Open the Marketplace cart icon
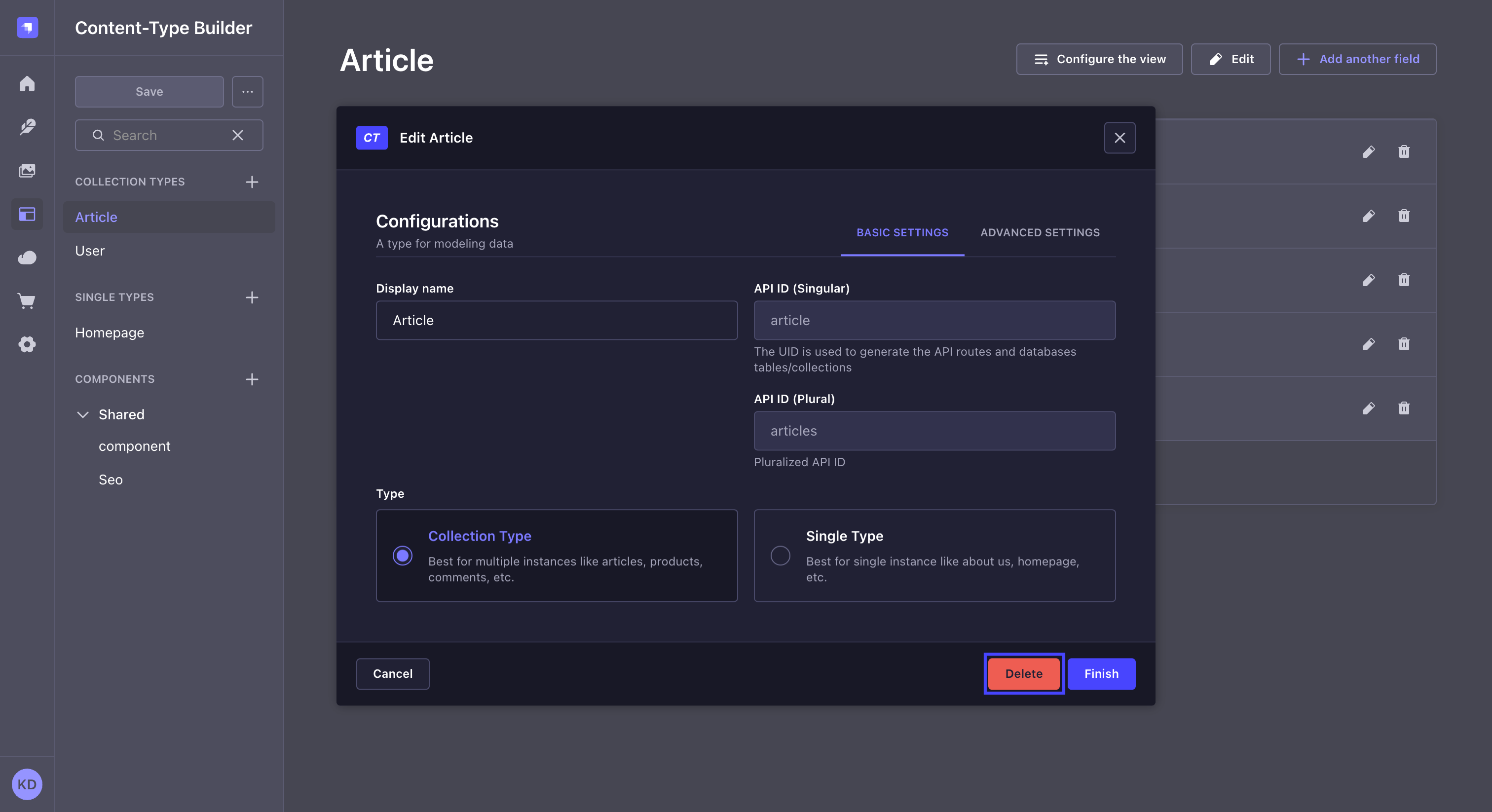The width and height of the screenshot is (1492, 812). [x=27, y=300]
